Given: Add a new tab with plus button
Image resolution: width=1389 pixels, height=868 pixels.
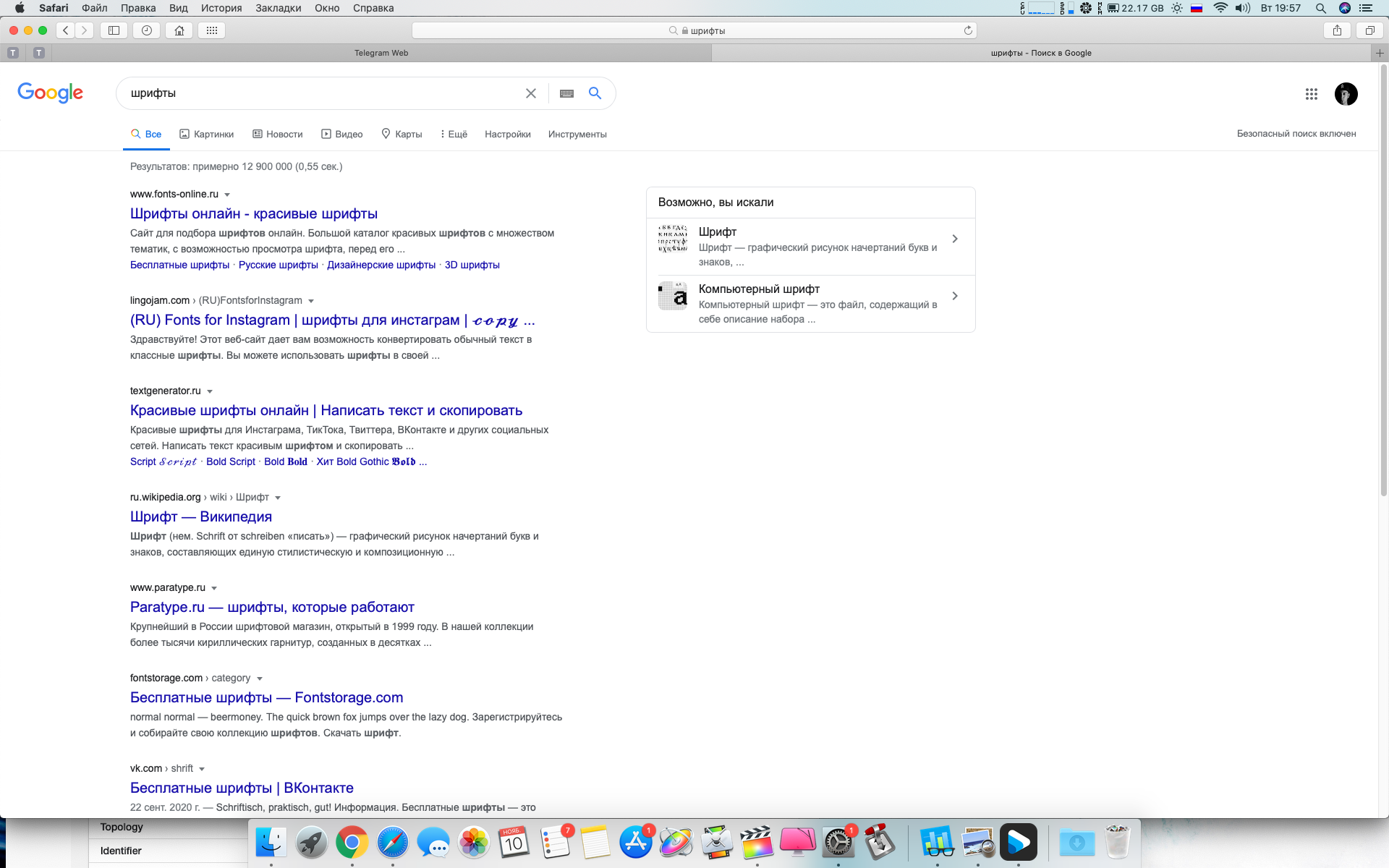Looking at the screenshot, I should point(1380,53).
